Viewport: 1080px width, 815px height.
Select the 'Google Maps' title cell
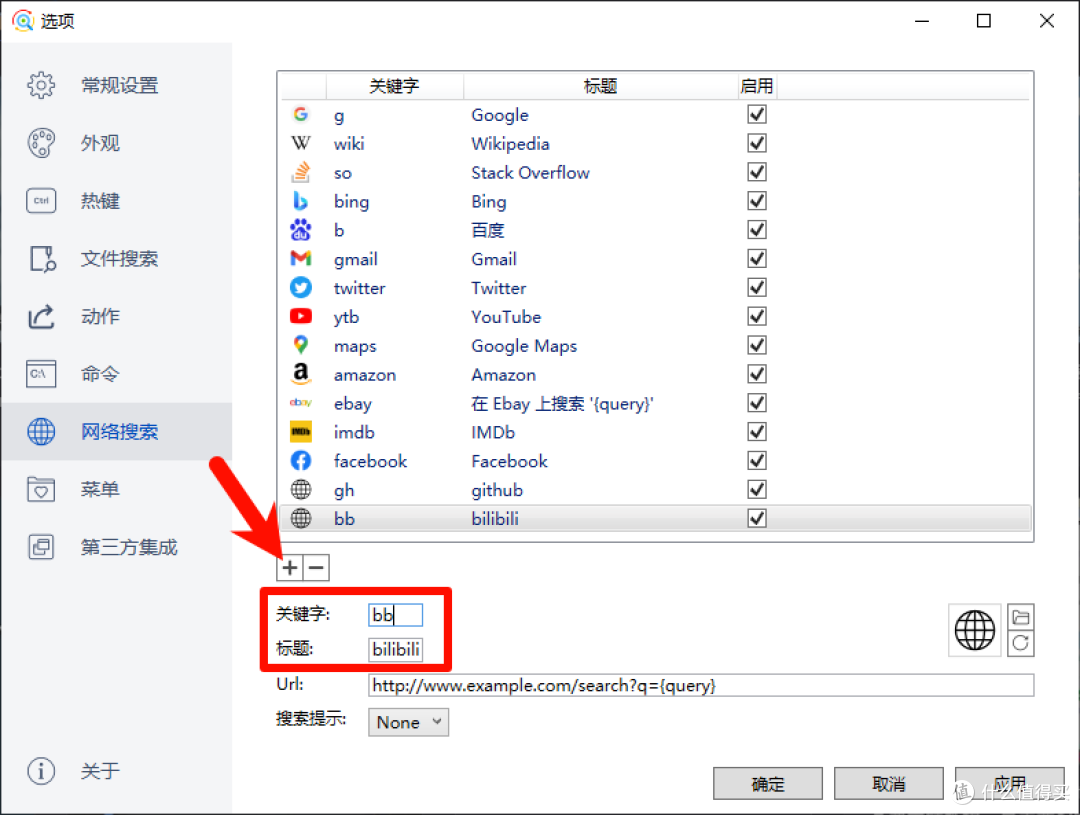click(524, 346)
